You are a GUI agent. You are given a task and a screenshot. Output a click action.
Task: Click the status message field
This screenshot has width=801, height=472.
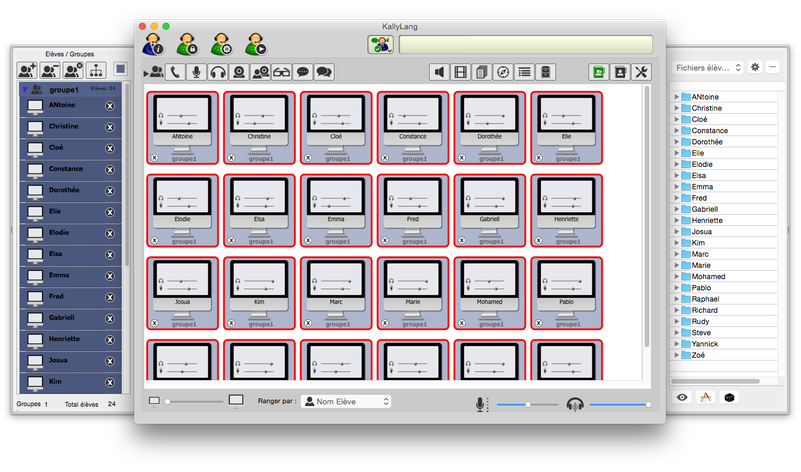pyautogui.click(x=526, y=44)
